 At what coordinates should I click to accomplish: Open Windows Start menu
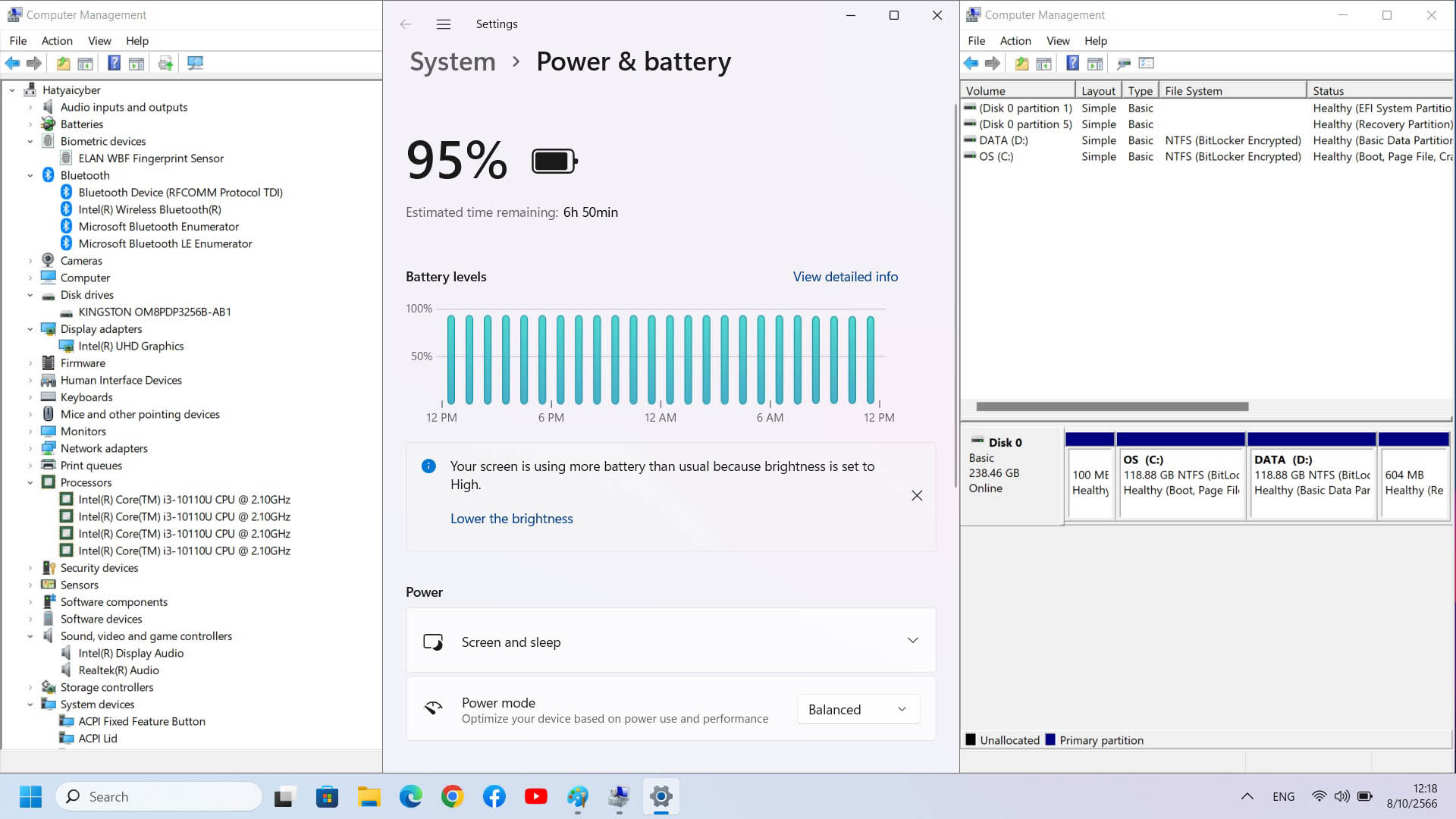(30, 797)
